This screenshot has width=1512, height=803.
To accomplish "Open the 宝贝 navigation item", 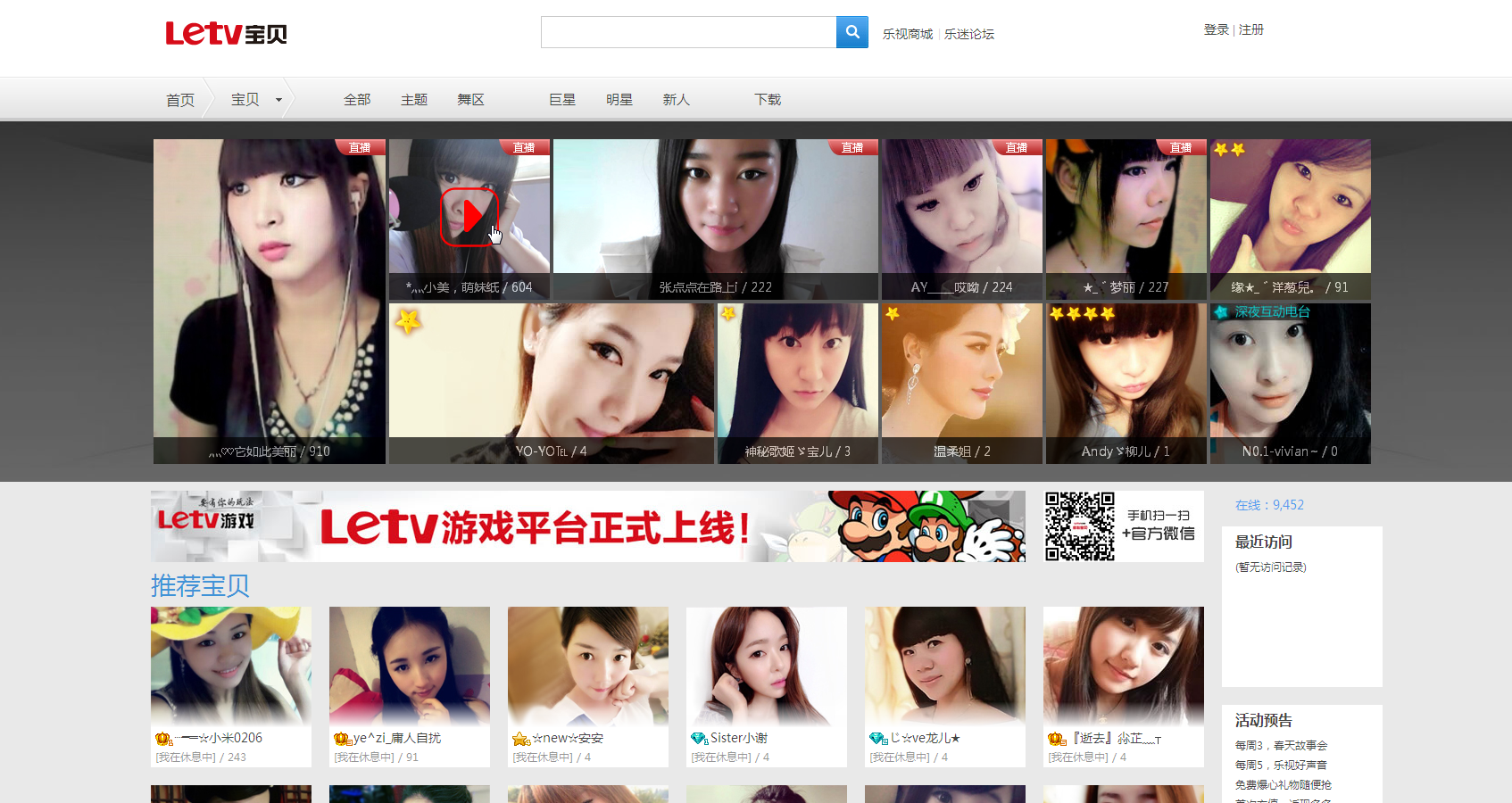I will (245, 100).
